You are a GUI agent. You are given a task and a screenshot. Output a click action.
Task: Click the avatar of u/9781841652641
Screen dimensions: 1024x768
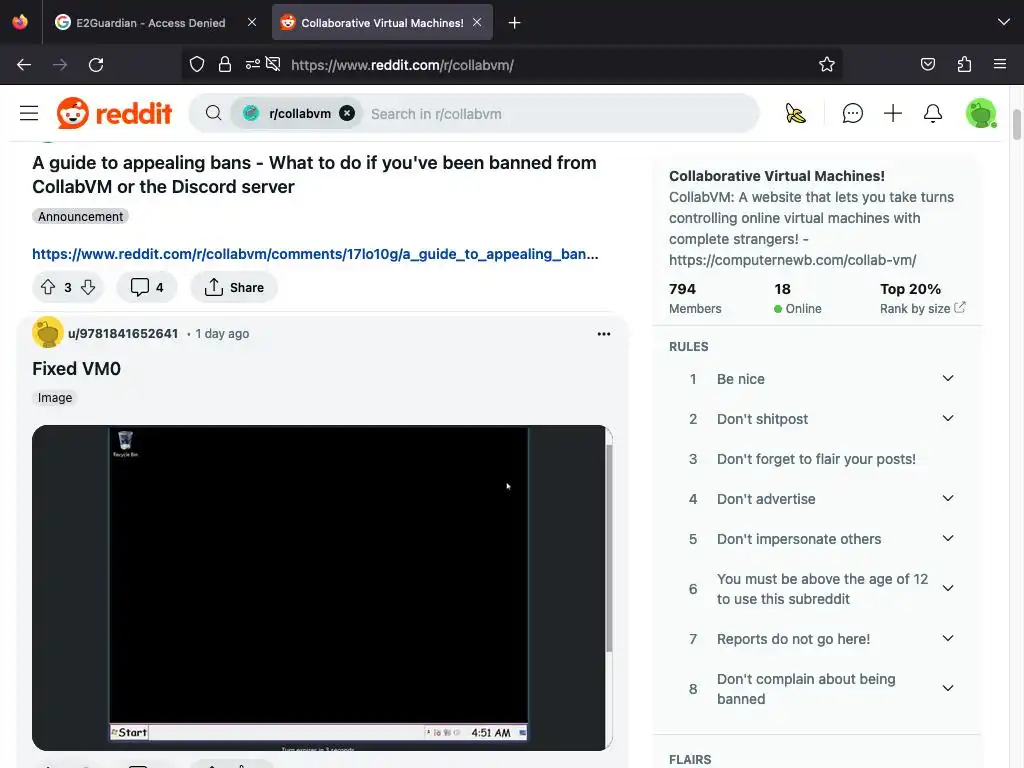pos(48,332)
